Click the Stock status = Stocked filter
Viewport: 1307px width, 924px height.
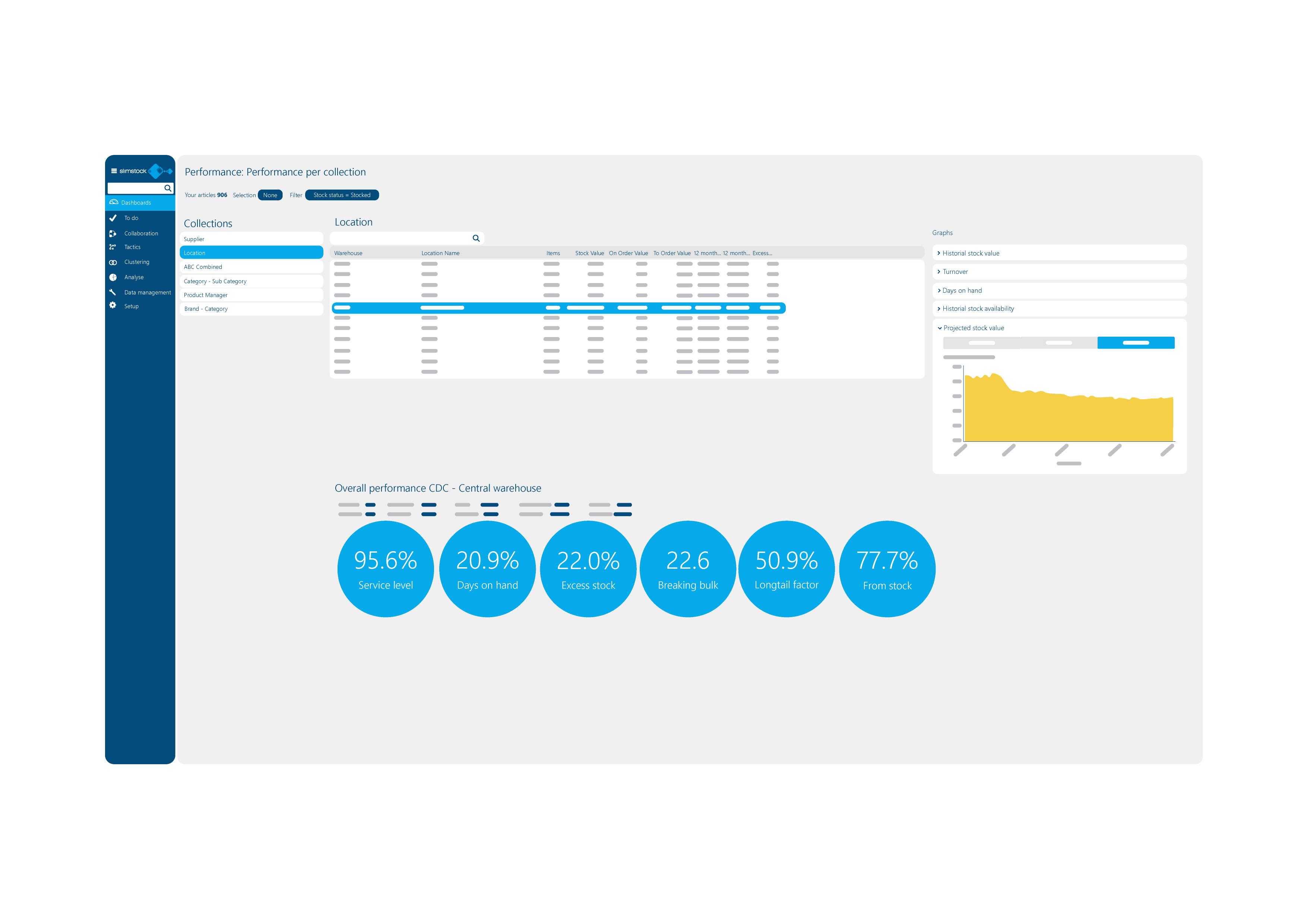point(342,195)
